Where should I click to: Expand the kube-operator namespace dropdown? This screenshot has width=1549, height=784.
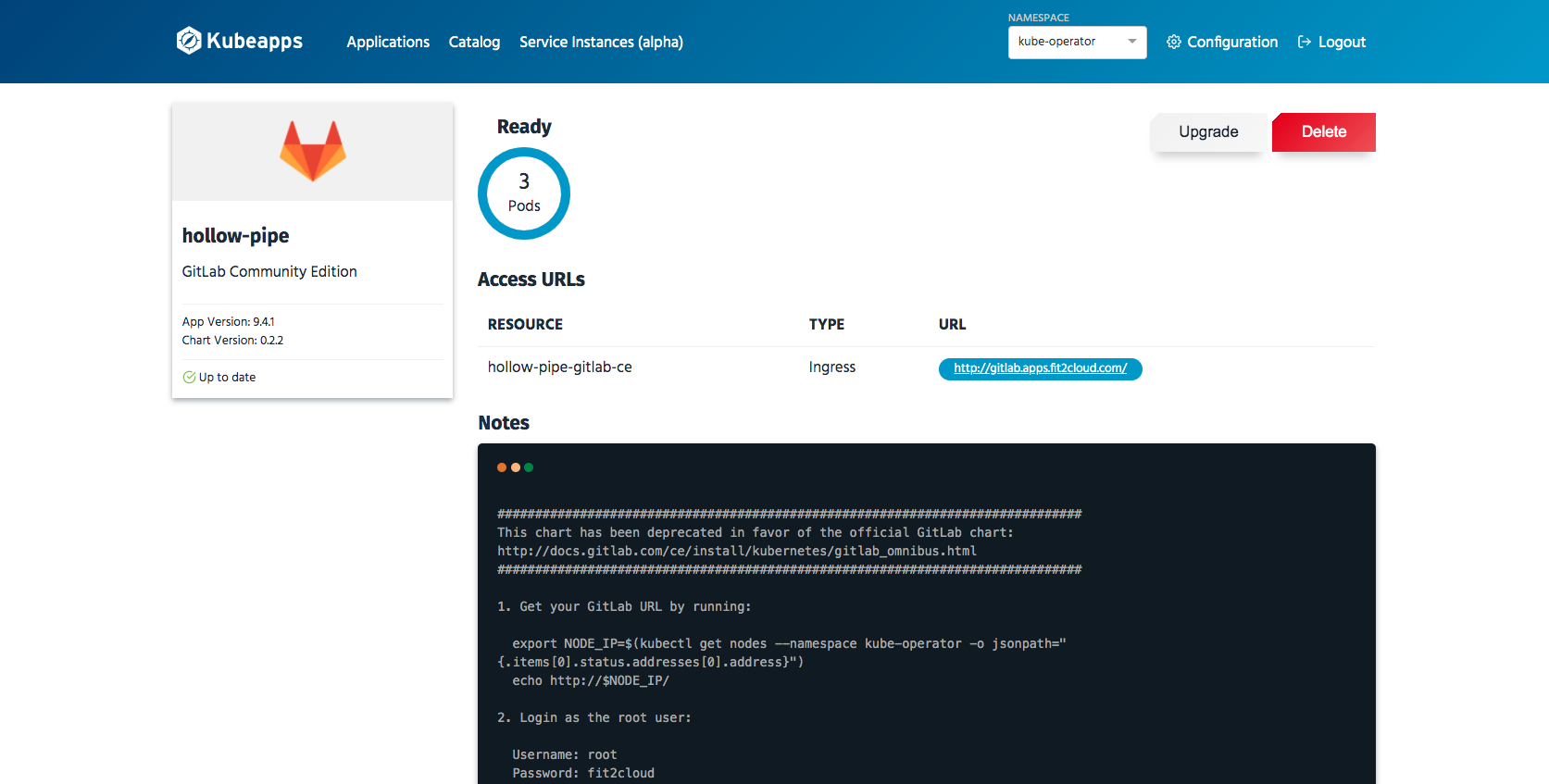click(x=1077, y=42)
